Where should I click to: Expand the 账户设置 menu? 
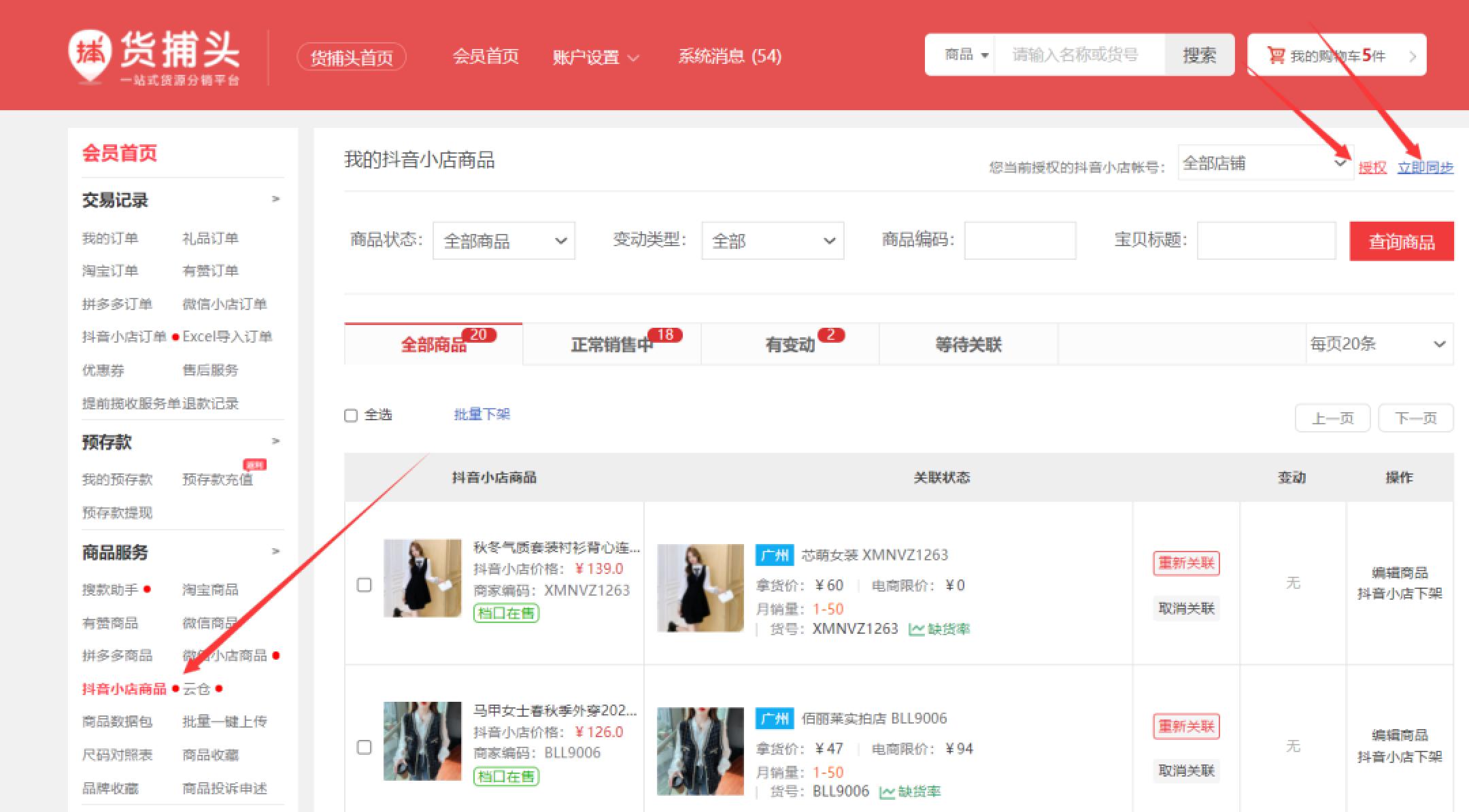[596, 57]
